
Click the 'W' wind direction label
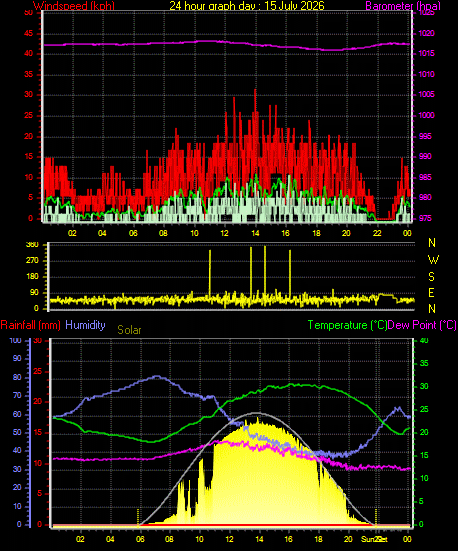coord(433,260)
